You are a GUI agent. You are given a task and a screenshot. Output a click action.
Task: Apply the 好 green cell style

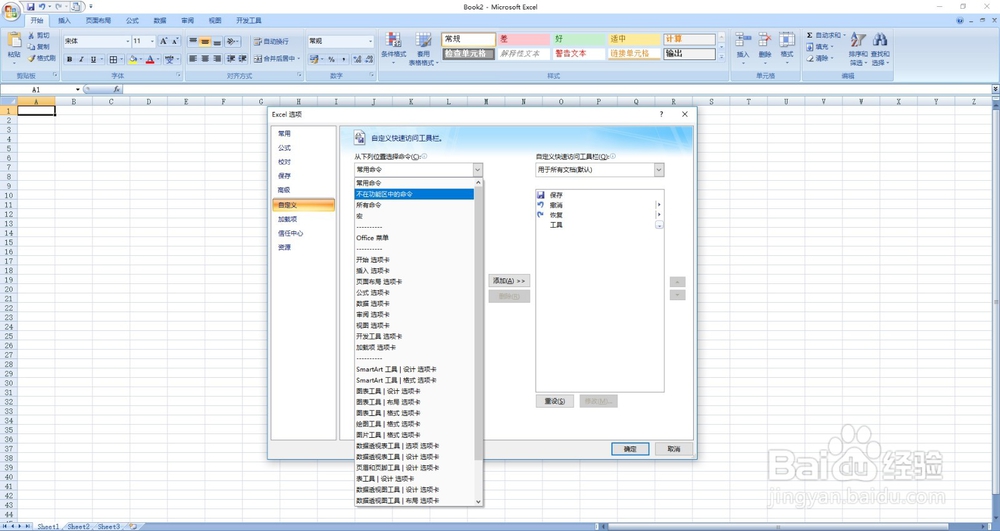578,40
